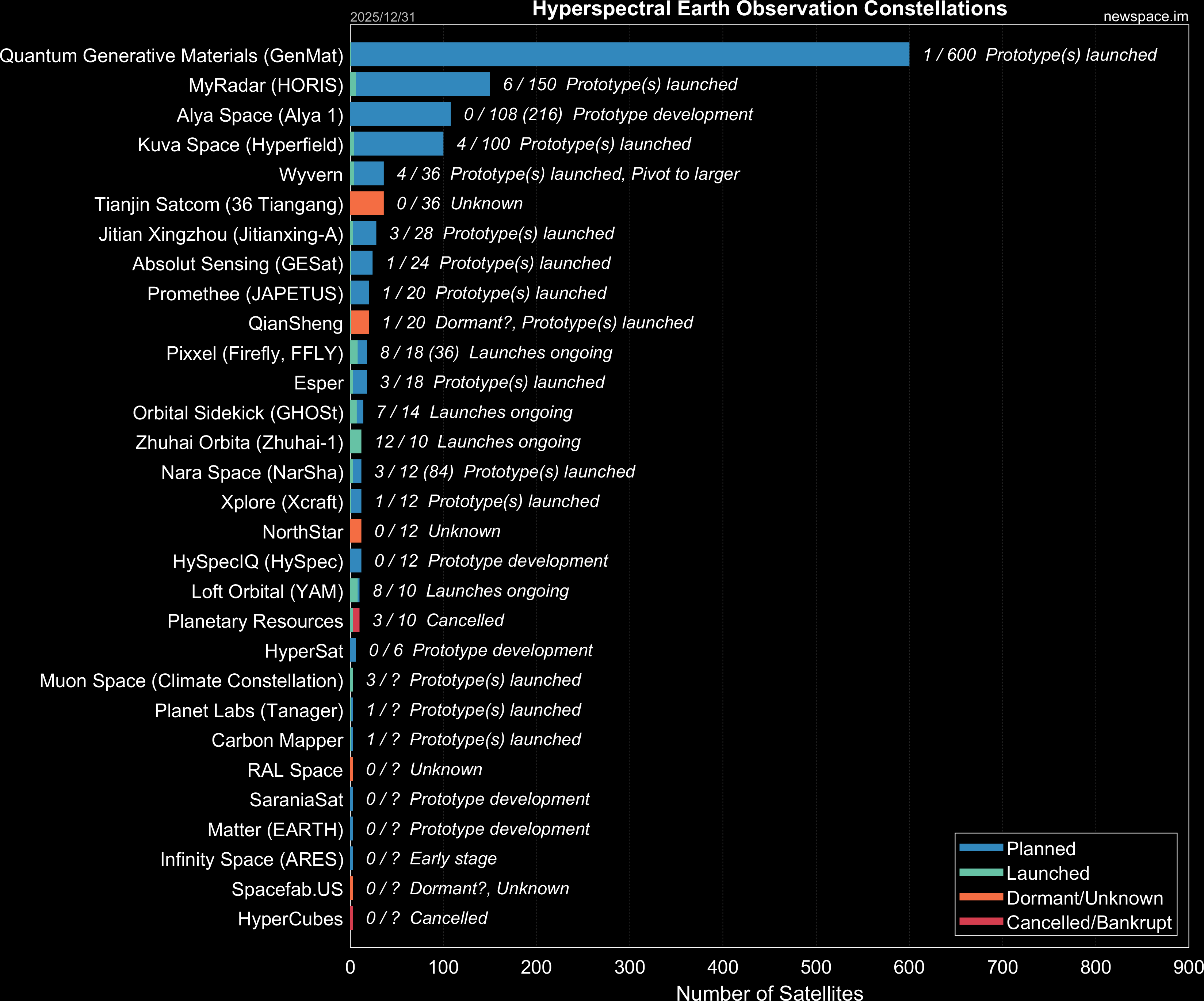The height and width of the screenshot is (1001, 1204).
Task: Click the chart title Hyperspectral Earth Observation Constellations
Action: tap(769, 9)
